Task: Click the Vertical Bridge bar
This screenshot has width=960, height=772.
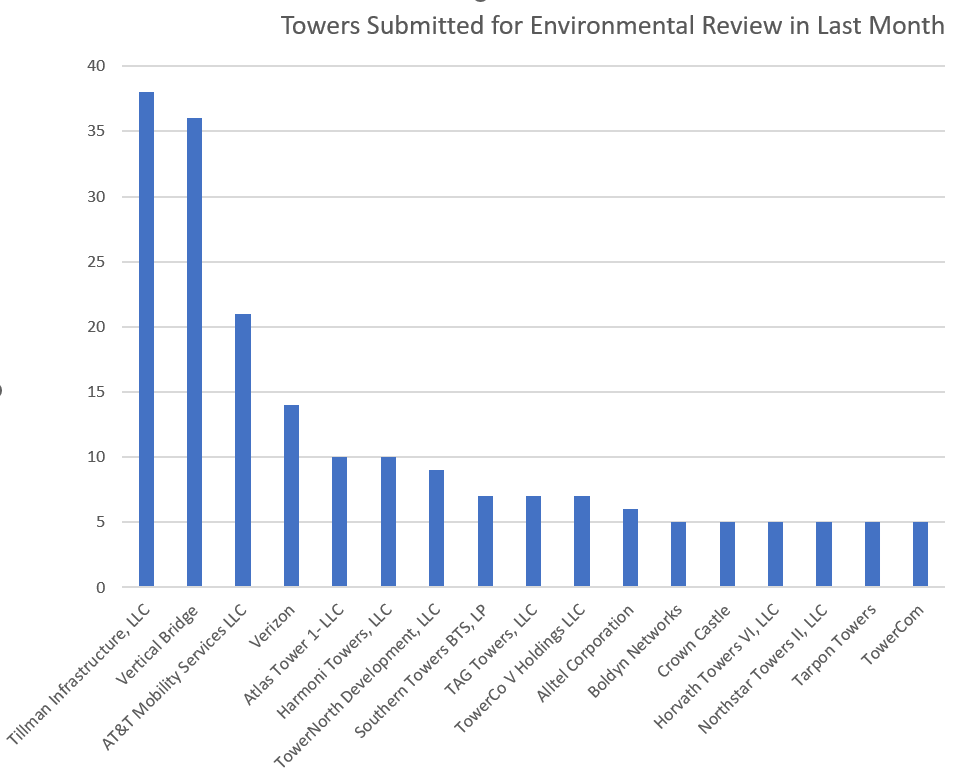Action: (194, 352)
